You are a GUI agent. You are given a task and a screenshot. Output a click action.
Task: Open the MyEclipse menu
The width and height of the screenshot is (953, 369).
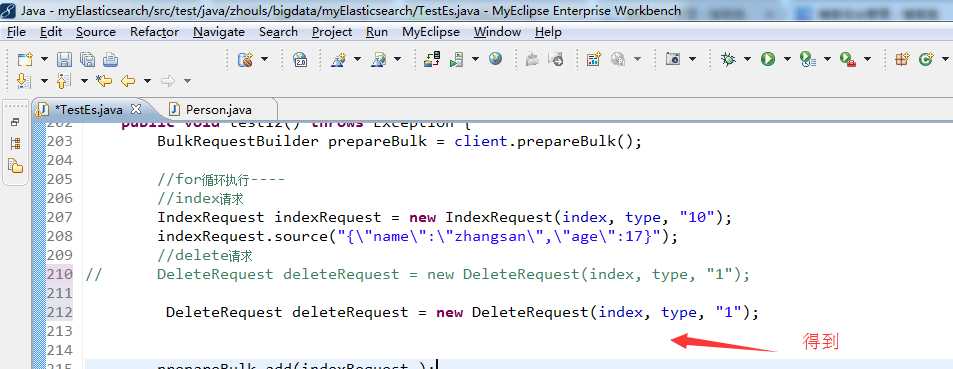point(431,32)
